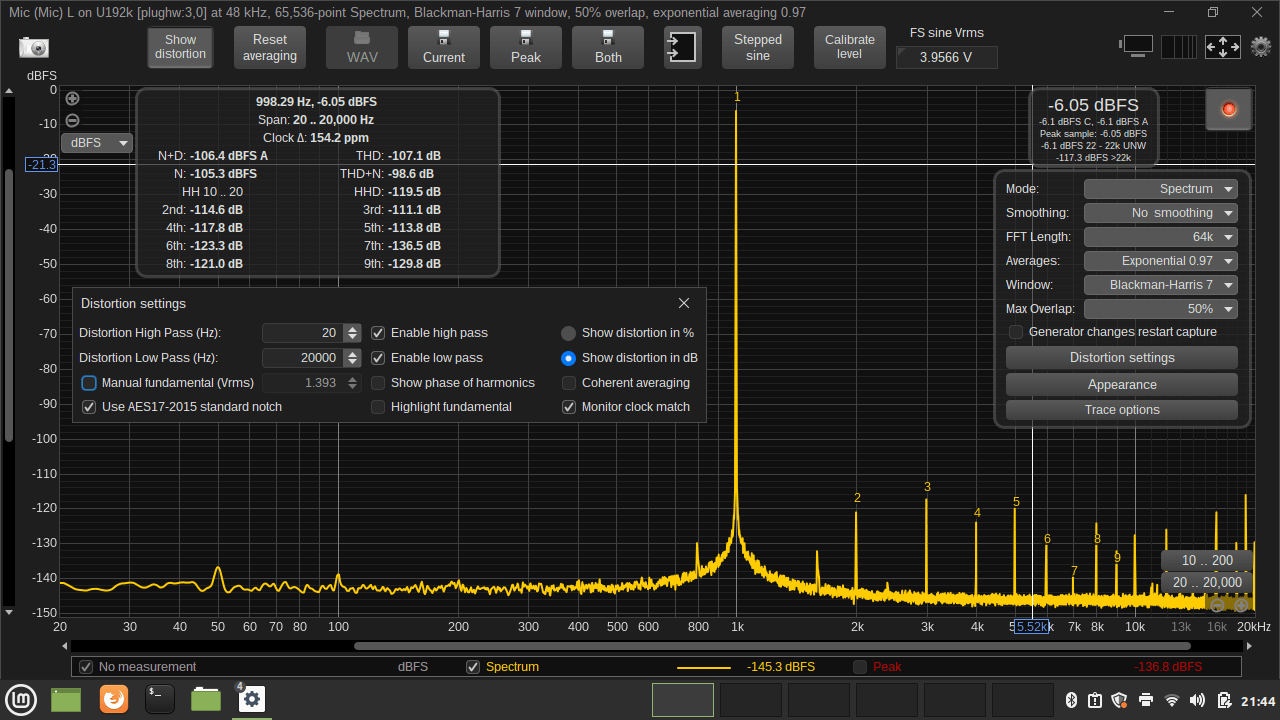
Task: Click the grouped settings app taskbar icon
Action: coord(251,699)
